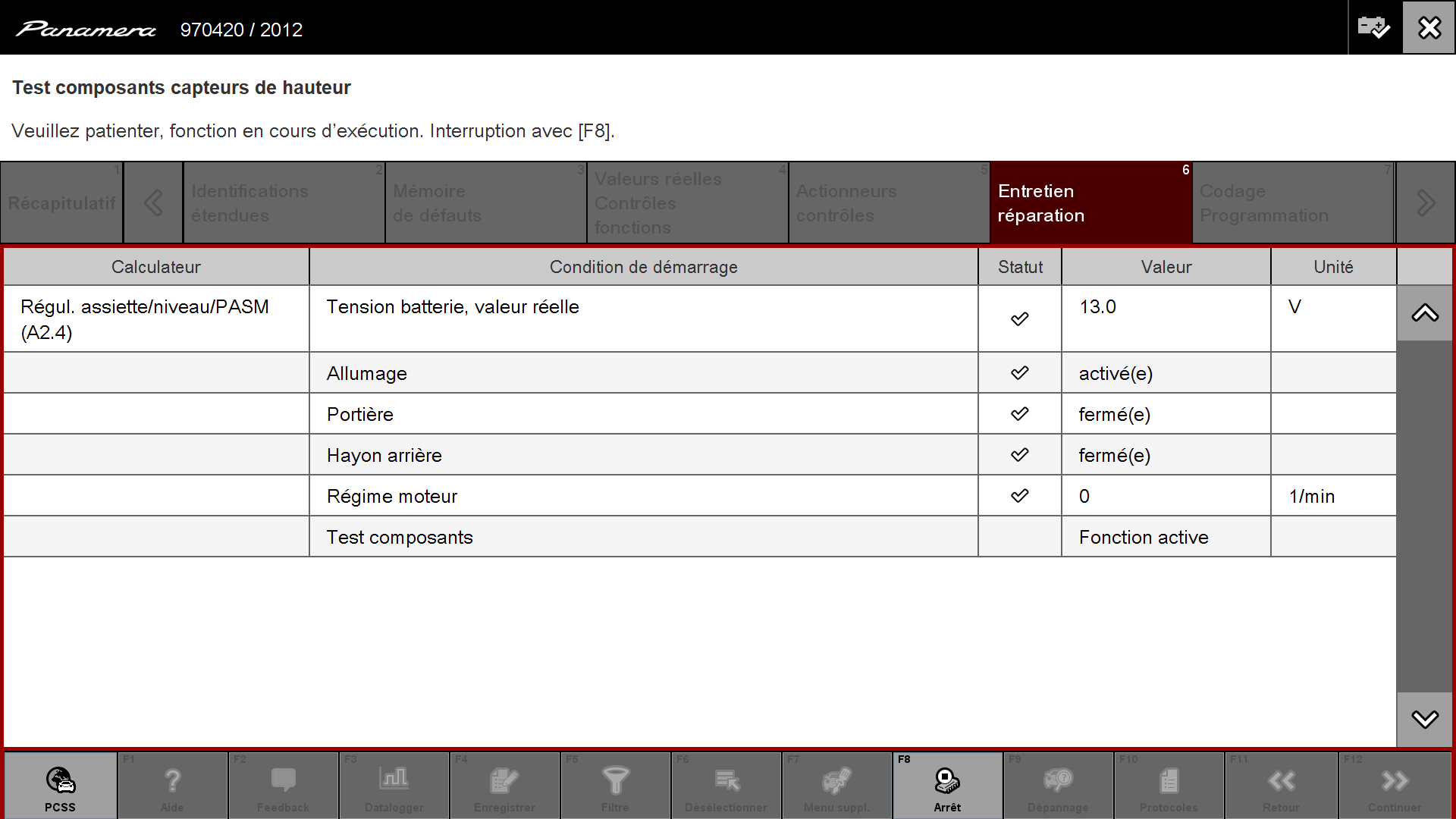Screen dimensions: 1456x819
Task: Open the Dépannage troubleshooting icon
Action: (1058, 786)
